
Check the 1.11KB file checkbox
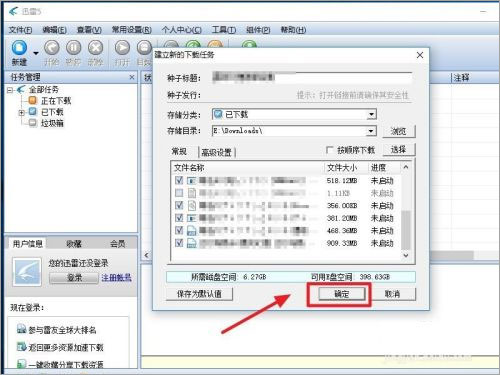[179, 193]
